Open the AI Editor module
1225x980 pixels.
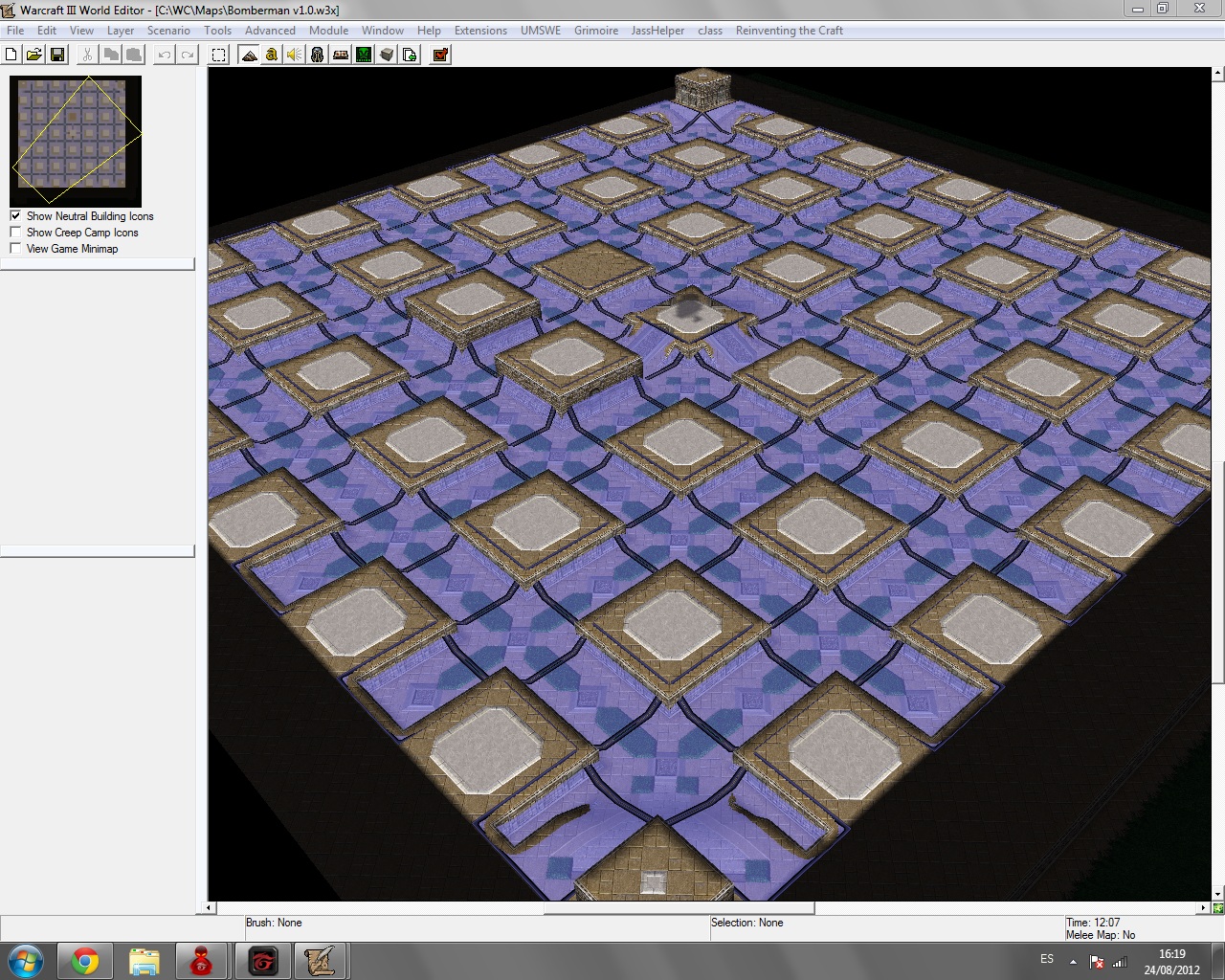click(364, 55)
